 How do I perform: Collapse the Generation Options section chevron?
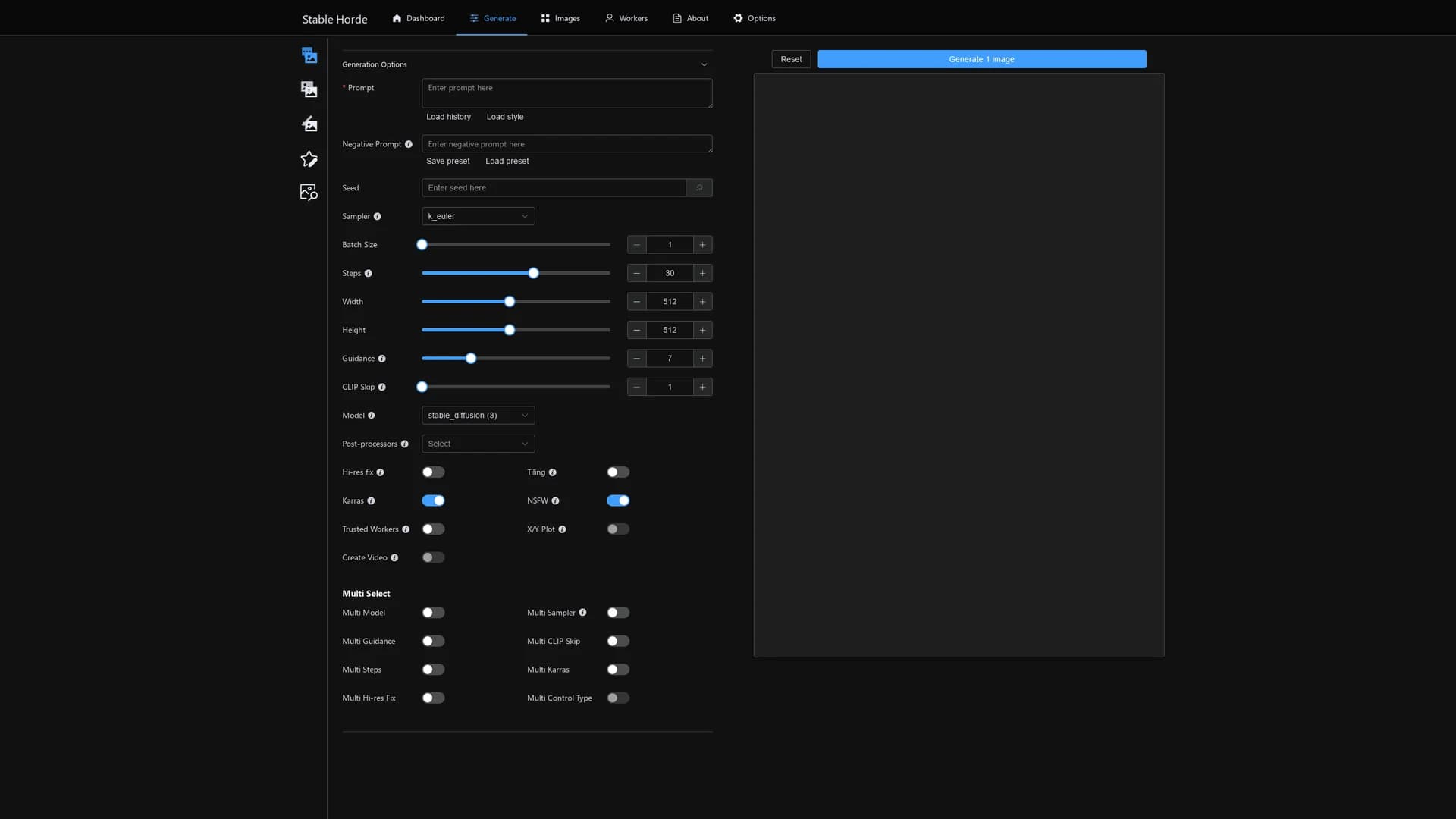click(x=704, y=64)
